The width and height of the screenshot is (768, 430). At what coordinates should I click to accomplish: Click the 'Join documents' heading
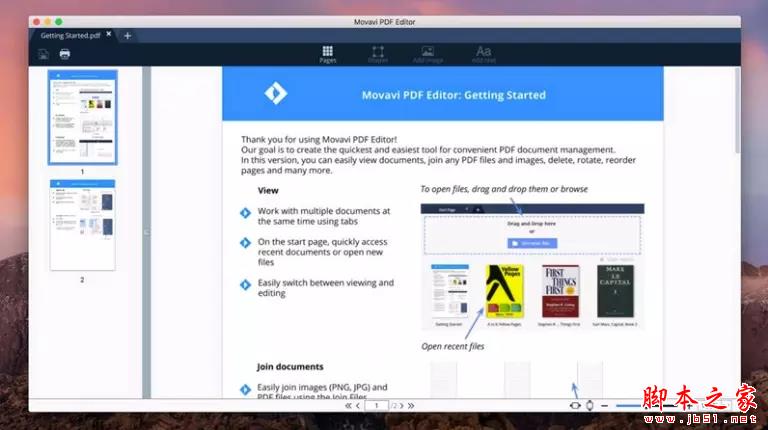pyautogui.click(x=290, y=366)
